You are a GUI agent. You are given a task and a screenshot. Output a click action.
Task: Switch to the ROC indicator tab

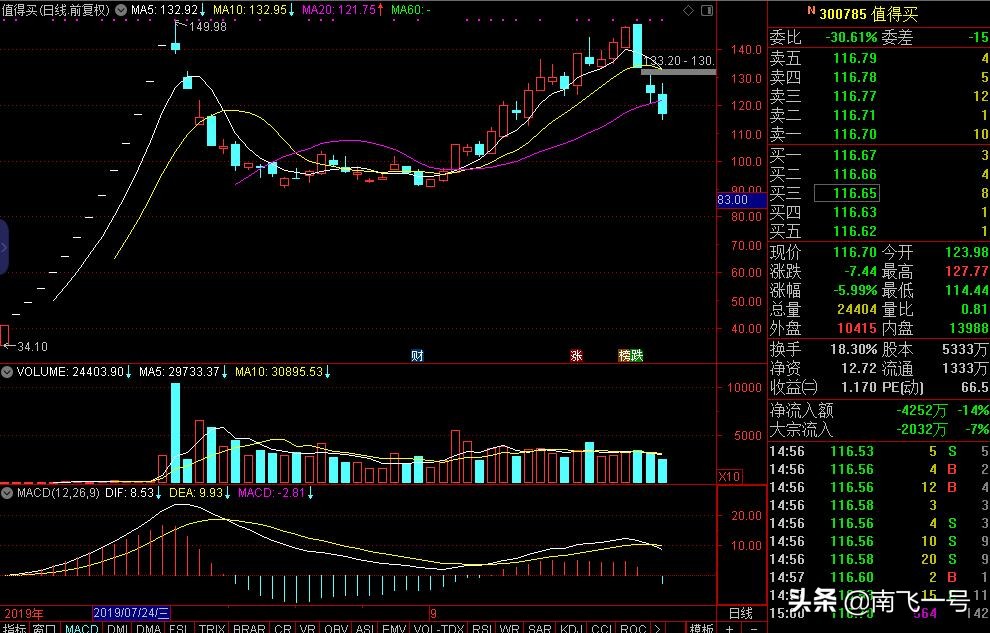point(633,628)
